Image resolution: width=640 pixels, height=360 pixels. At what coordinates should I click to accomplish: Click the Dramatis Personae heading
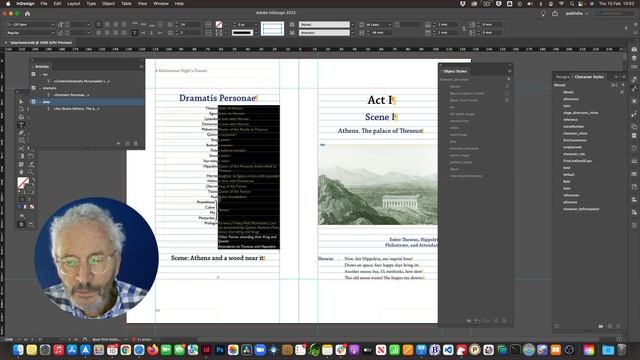coord(217,98)
